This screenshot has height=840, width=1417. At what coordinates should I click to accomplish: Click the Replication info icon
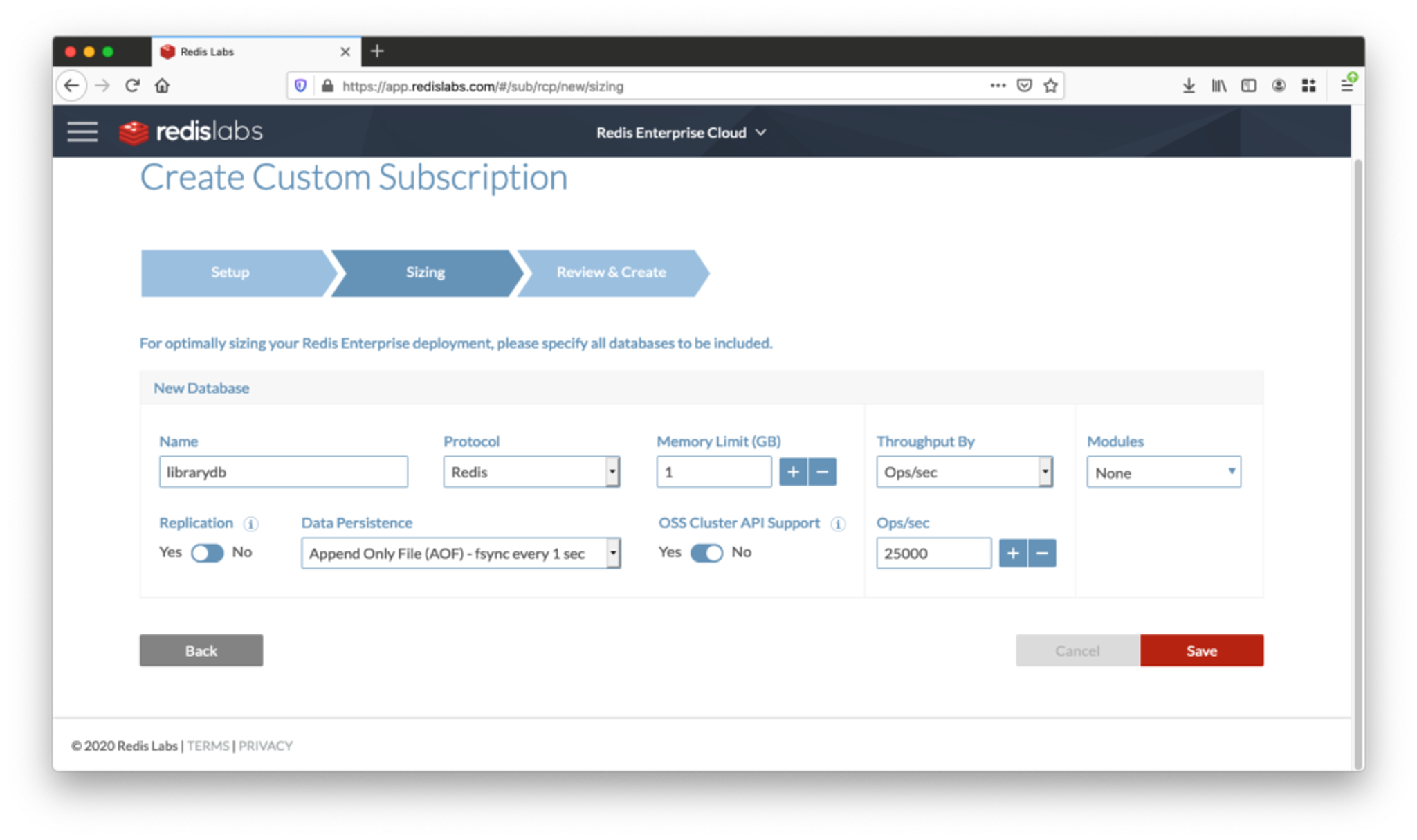[x=251, y=524]
